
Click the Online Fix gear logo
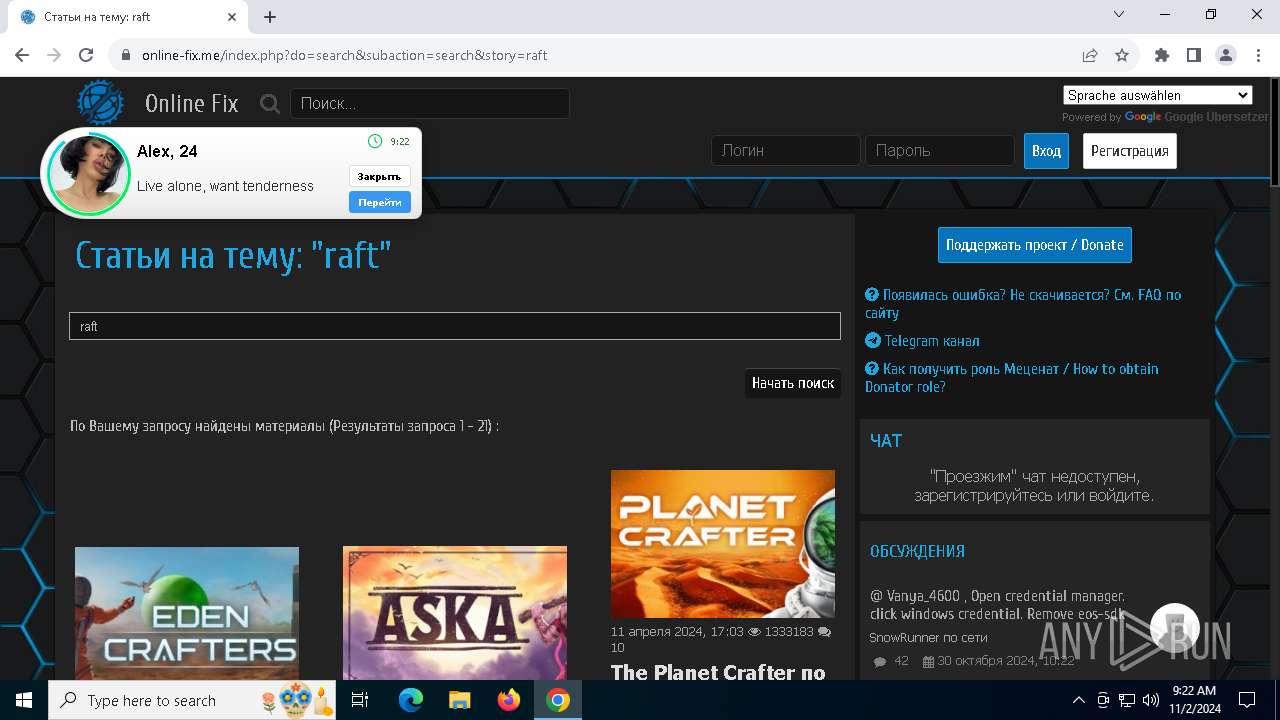click(101, 102)
